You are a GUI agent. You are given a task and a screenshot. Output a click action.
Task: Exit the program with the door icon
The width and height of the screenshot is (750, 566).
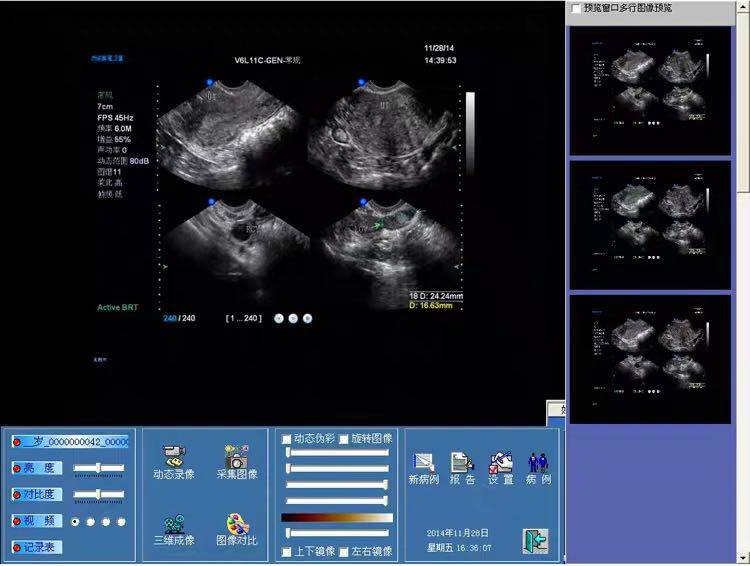(535, 541)
